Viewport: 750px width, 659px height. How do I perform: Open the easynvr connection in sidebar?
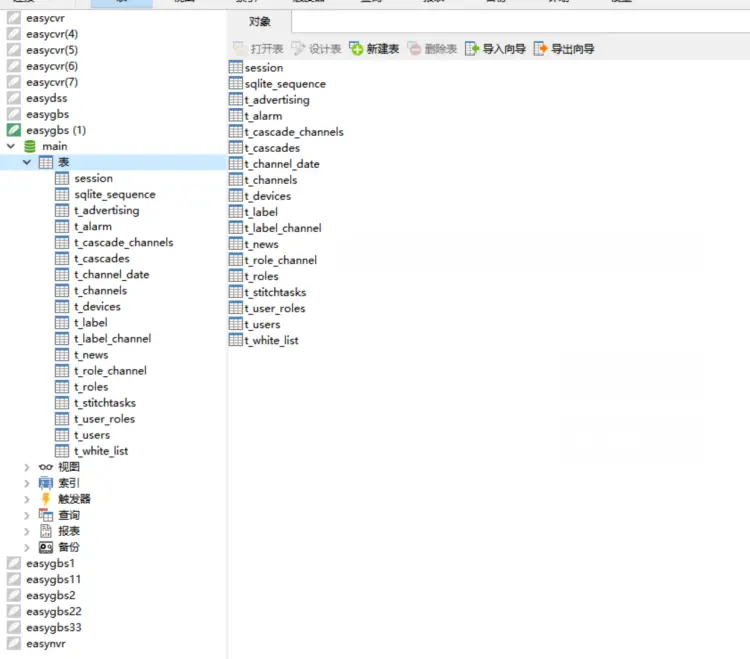click(x=46, y=644)
